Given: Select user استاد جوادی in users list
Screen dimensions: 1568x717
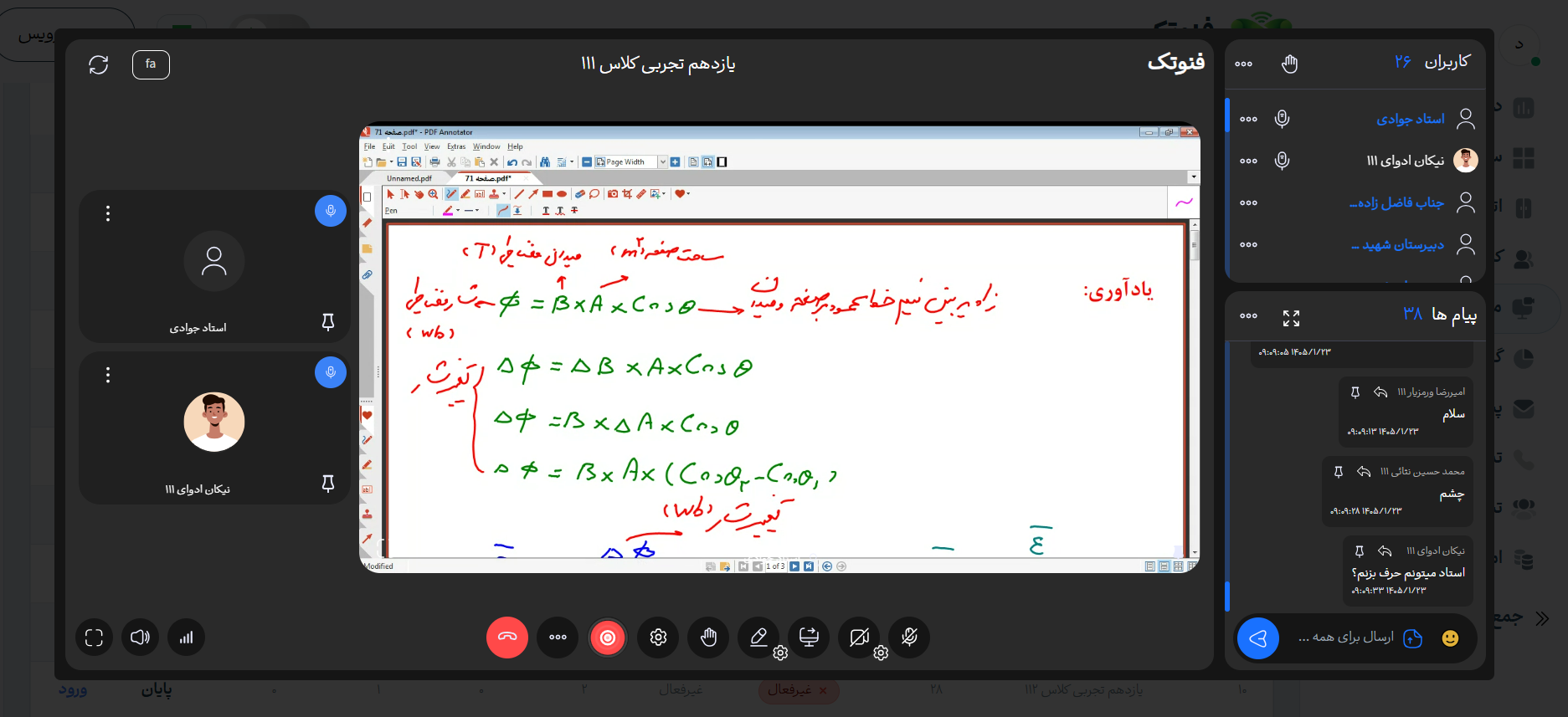Looking at the screenshot, I should point(1411,119).
